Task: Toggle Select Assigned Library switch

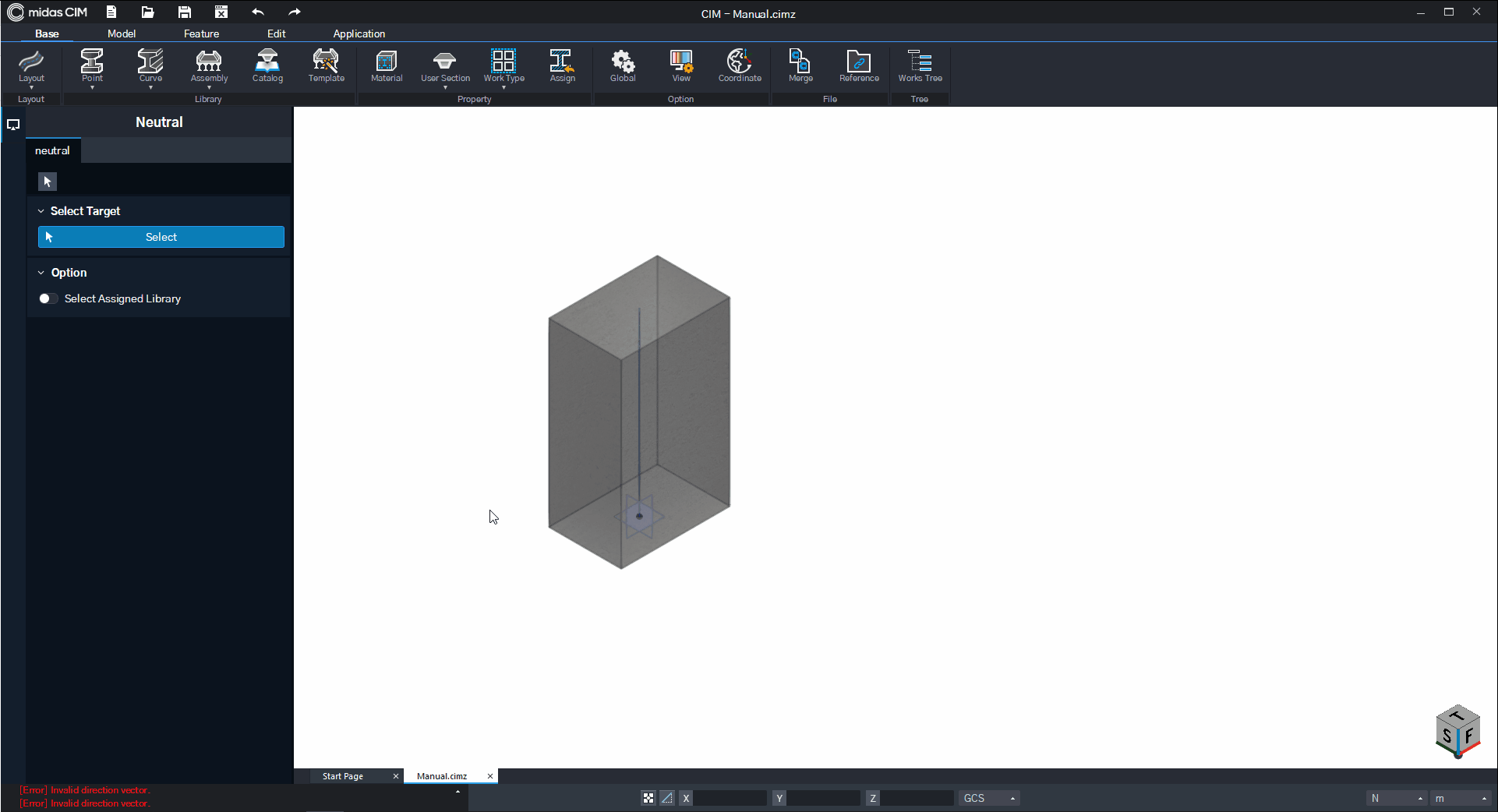Action: (48, 298)
